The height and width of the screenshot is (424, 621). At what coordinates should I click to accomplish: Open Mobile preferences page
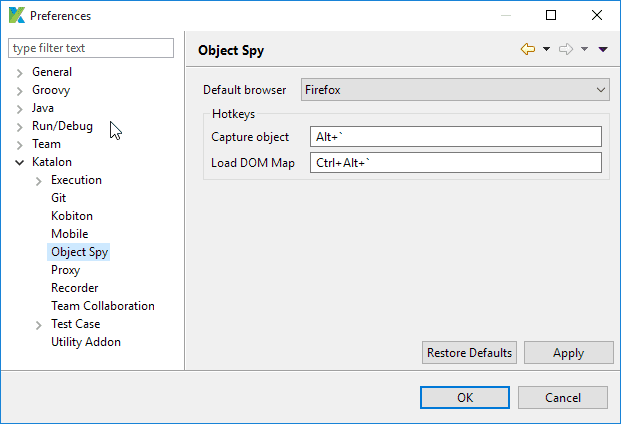pos(70,234)
